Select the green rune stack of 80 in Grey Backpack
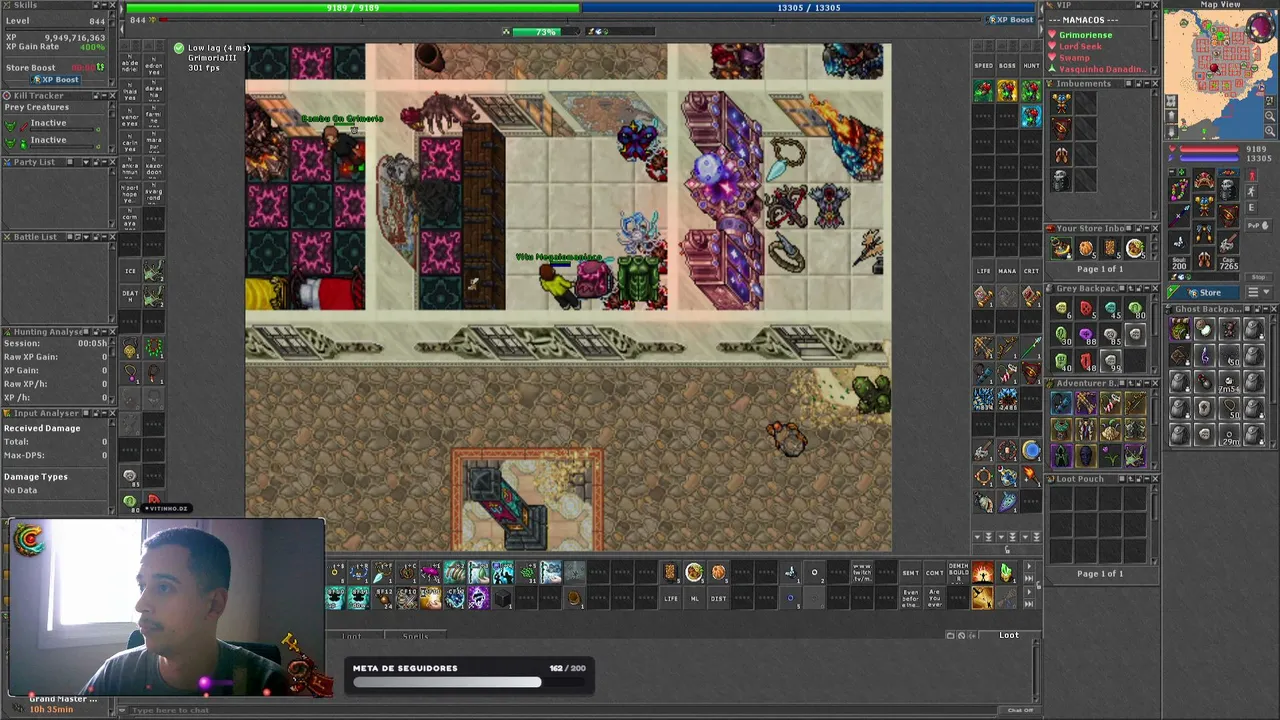 [x=1135, y=310]
